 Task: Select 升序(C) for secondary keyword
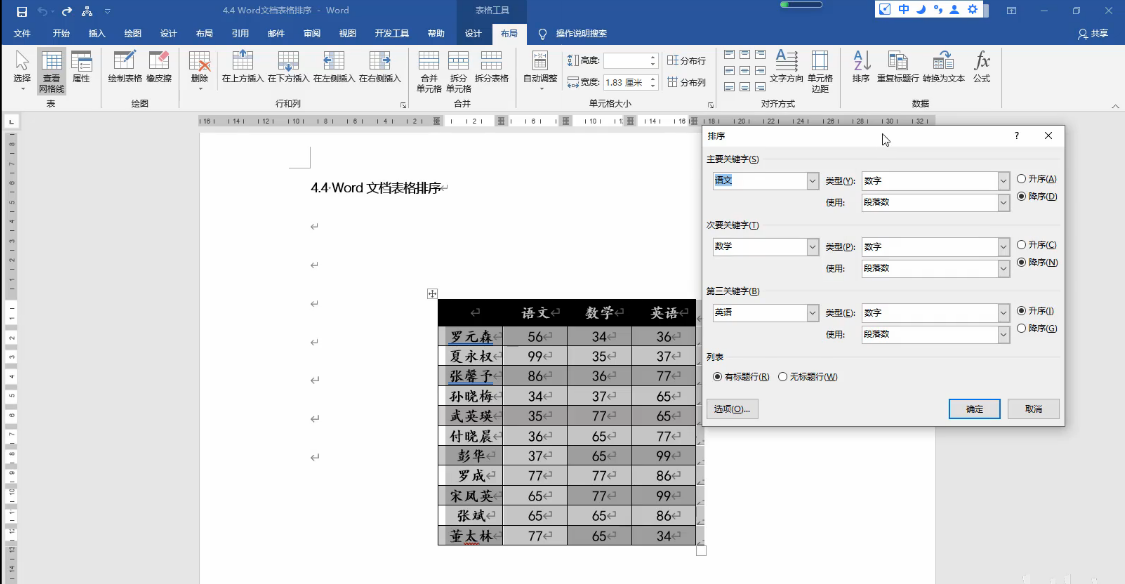(1036, 245)
